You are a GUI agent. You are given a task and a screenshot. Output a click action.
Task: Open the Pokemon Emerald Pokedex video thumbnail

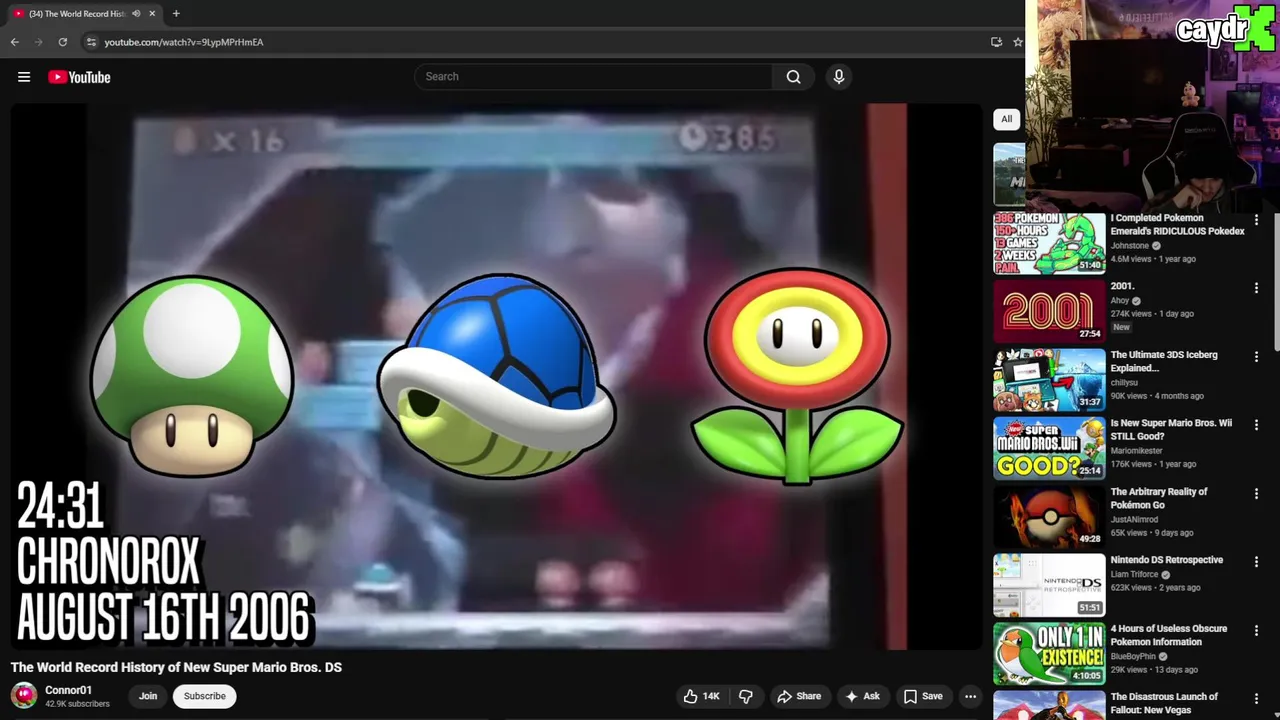click(1049, 243)
